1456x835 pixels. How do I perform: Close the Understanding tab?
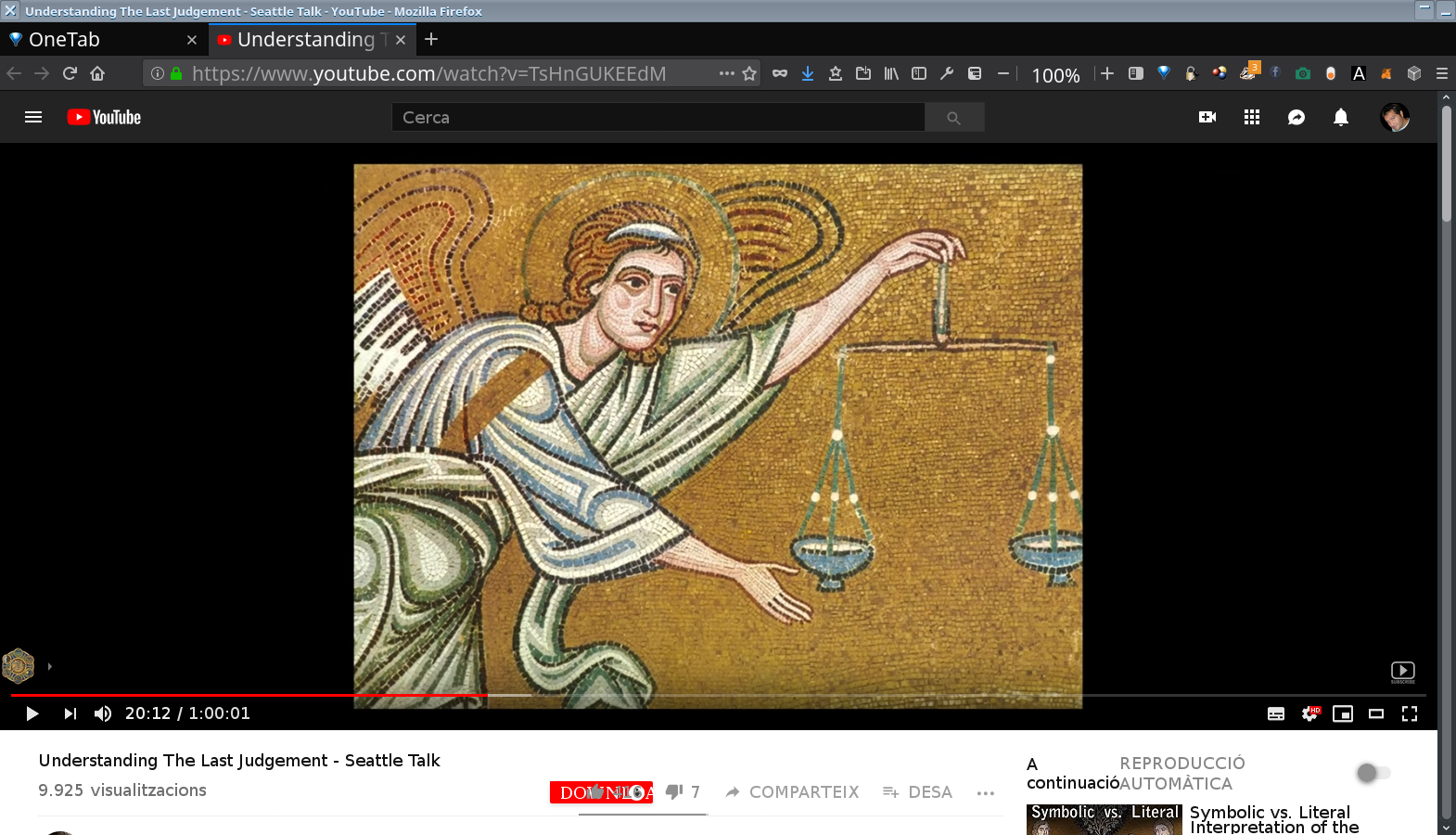click(x=401, y=40)
